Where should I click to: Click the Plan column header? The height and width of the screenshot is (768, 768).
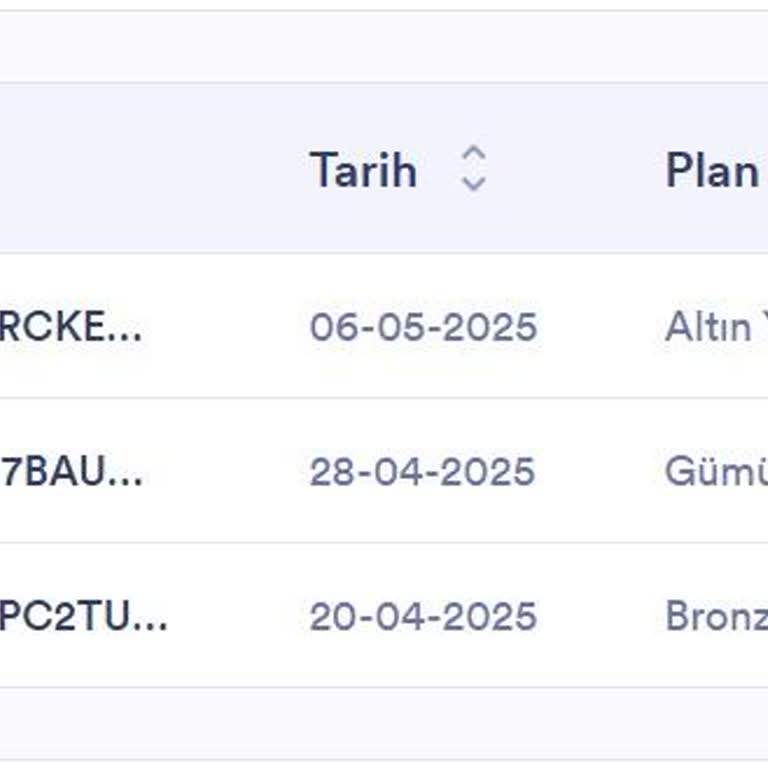712,169
